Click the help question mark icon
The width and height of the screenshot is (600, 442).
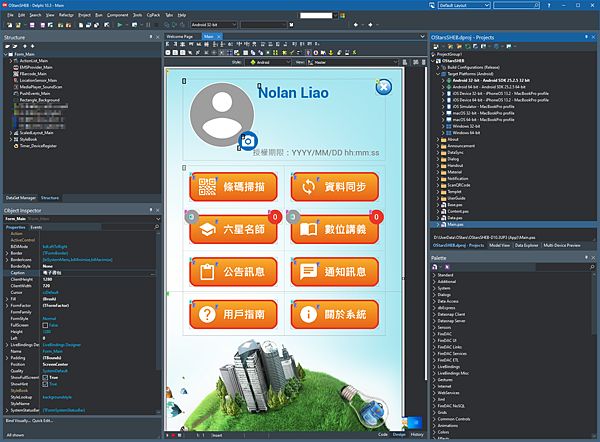pos(549,5)
